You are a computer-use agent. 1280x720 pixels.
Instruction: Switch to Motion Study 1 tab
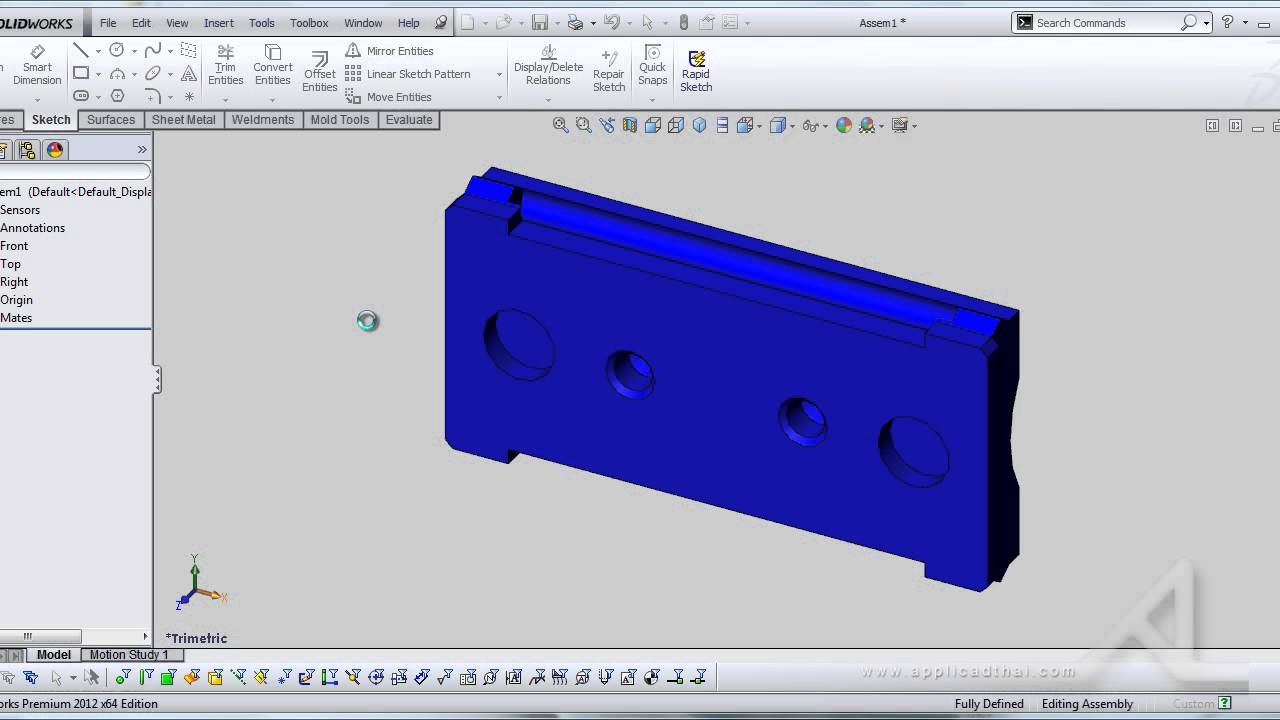point(129,655)
